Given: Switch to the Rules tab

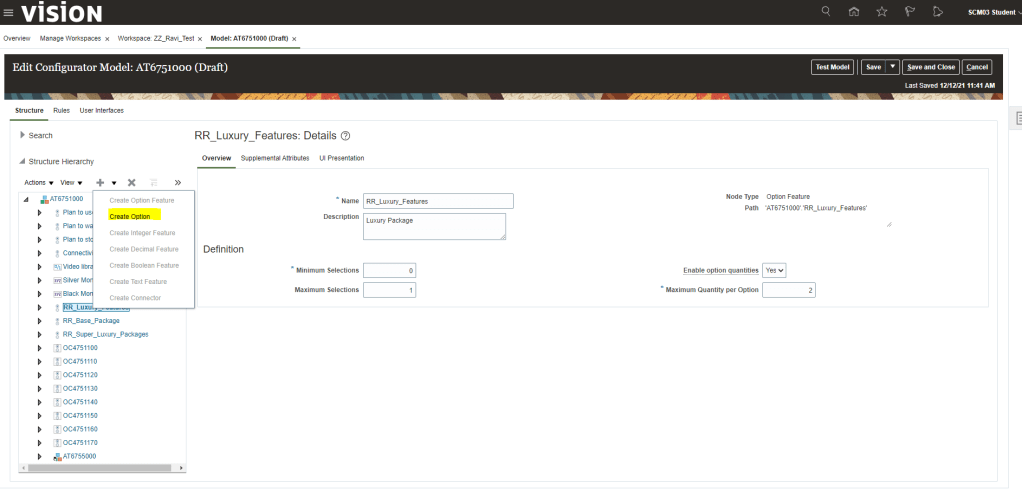Looking at the screenshot, I should tap(61, 110).
